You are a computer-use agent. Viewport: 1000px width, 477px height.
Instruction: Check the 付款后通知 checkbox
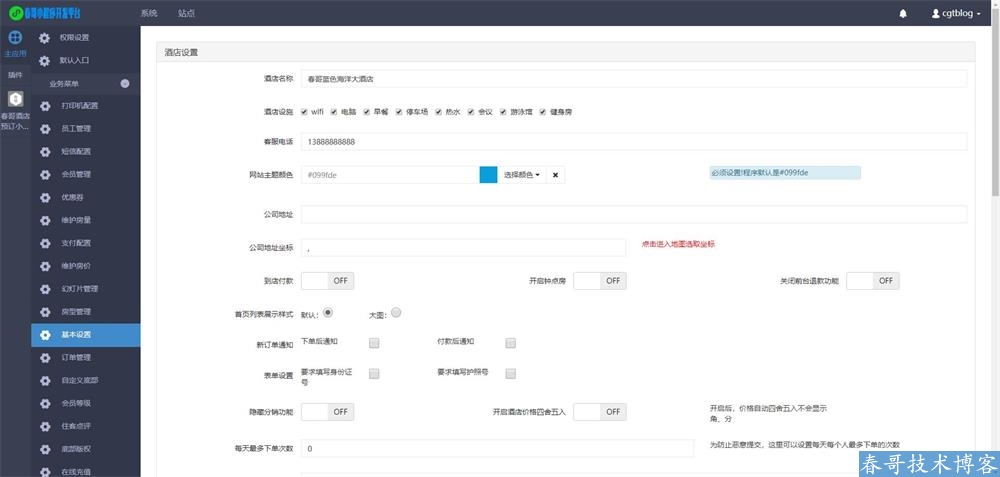[510, 343]
